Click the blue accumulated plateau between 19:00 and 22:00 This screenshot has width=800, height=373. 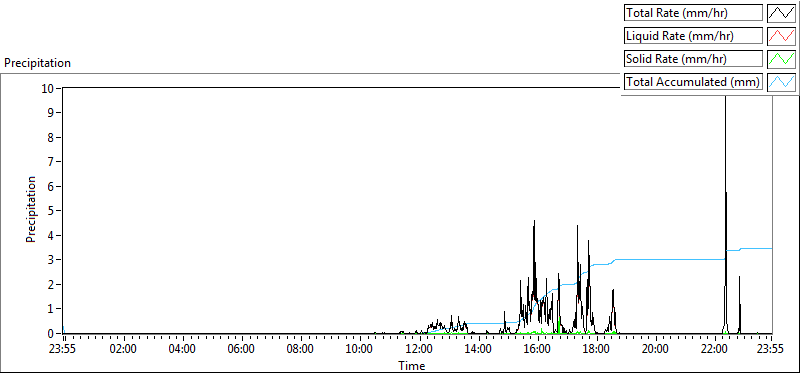(670, 259)
